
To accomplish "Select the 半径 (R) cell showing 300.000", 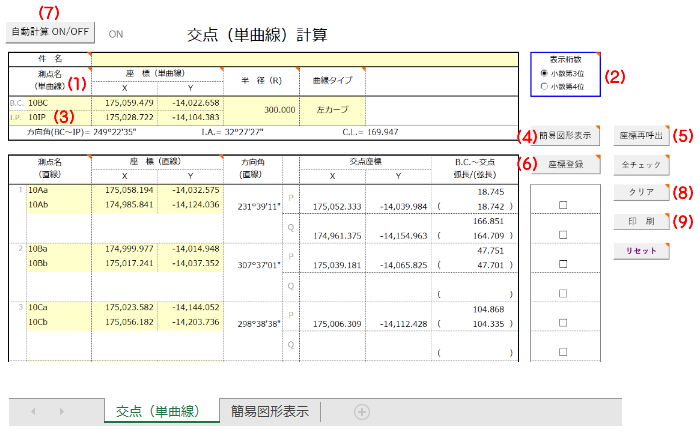I will tap(265, 110).
